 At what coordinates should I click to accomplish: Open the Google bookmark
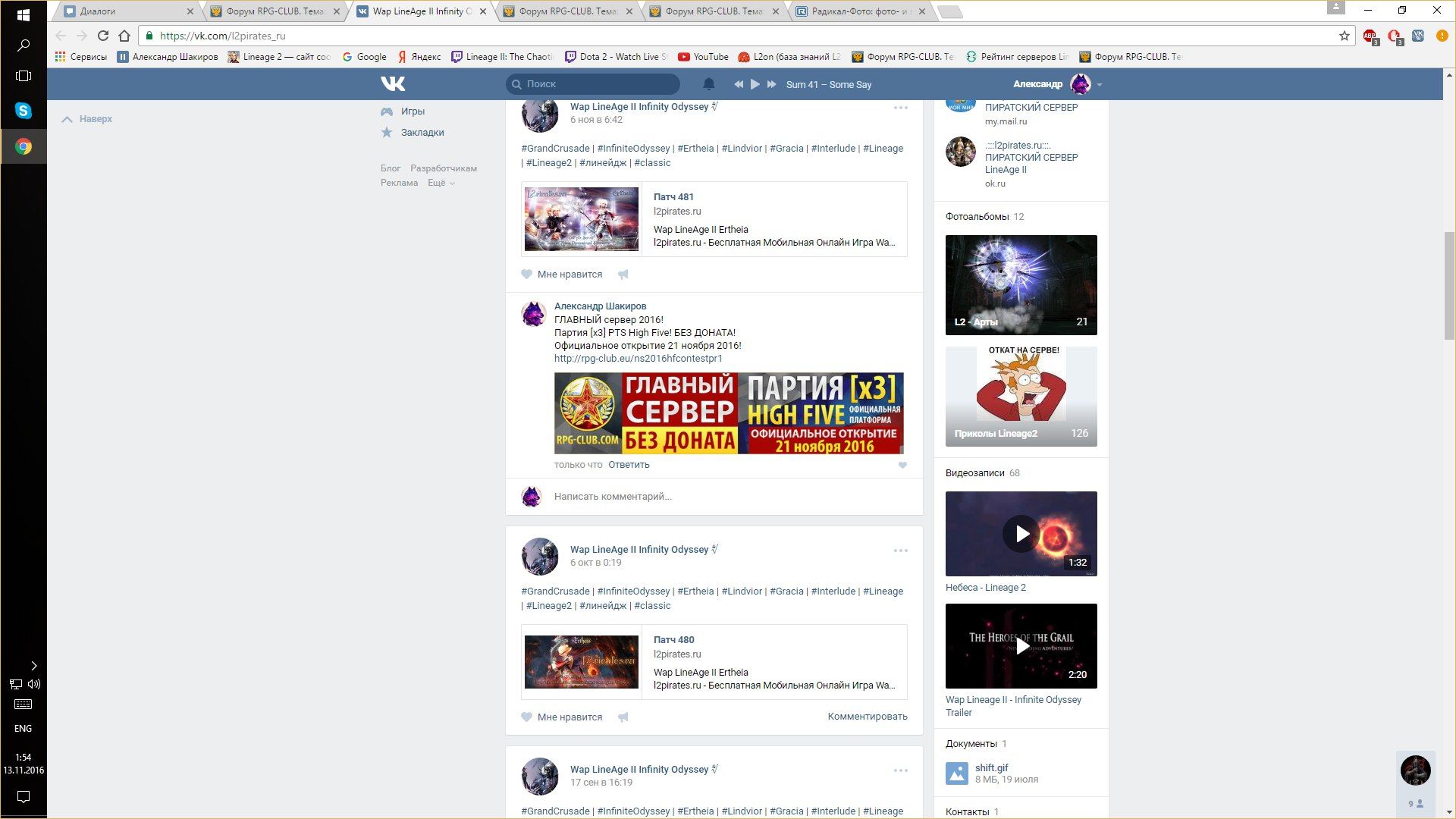364,57
